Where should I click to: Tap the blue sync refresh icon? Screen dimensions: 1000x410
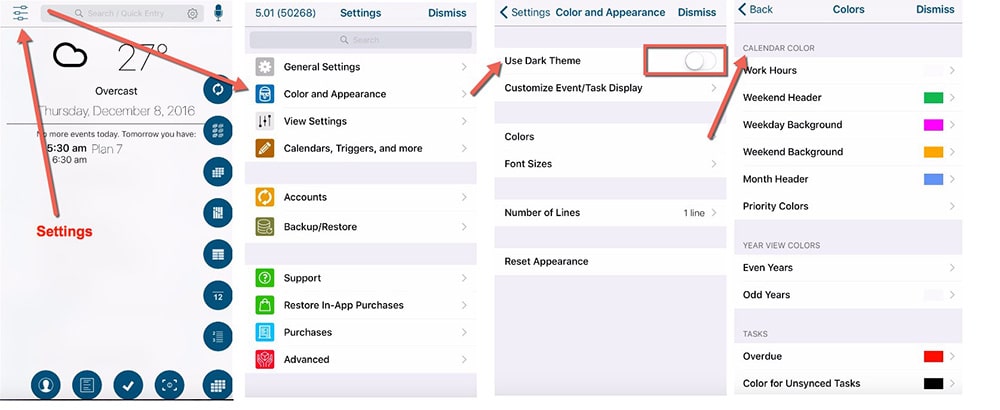point(217,88)
